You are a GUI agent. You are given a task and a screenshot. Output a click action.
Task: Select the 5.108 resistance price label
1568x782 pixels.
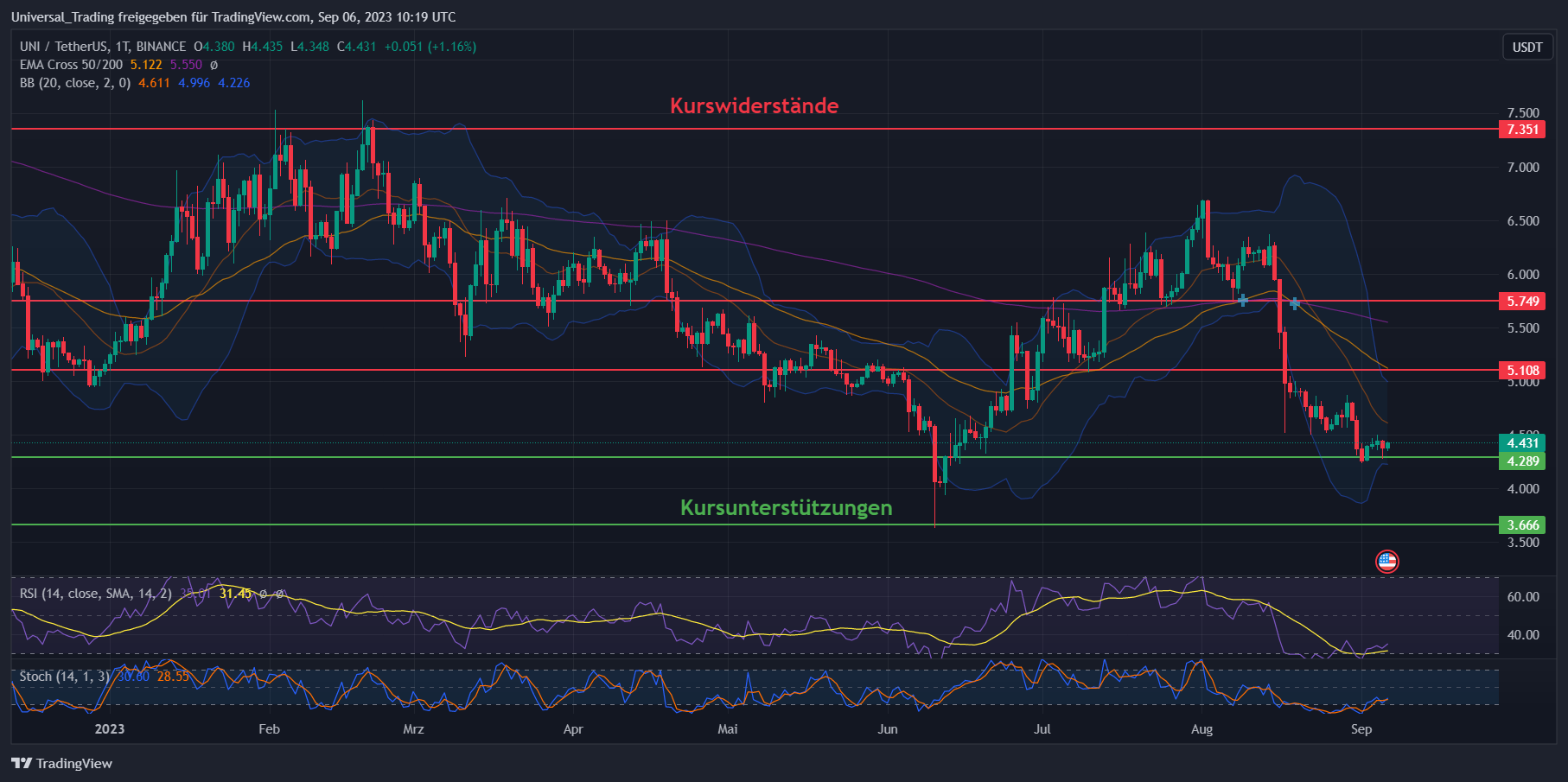pos(1522,371)
